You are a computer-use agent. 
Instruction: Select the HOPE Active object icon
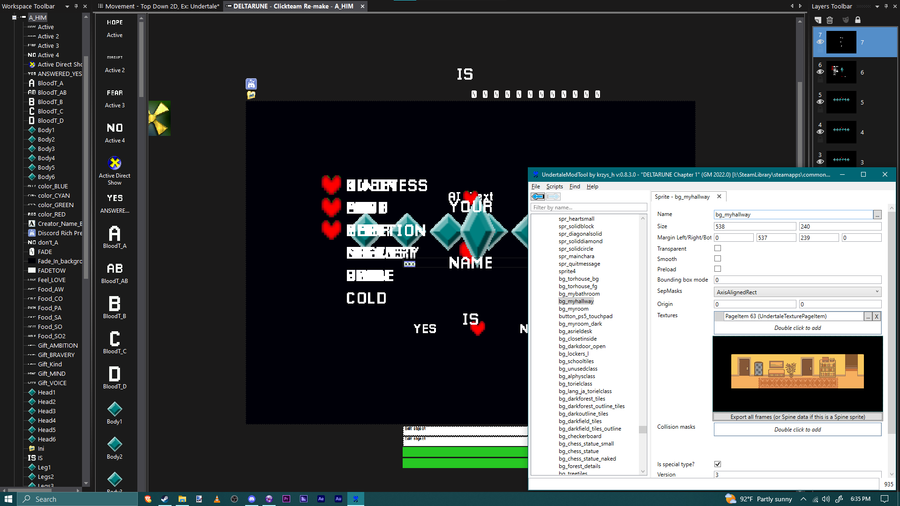pos(114,22)
